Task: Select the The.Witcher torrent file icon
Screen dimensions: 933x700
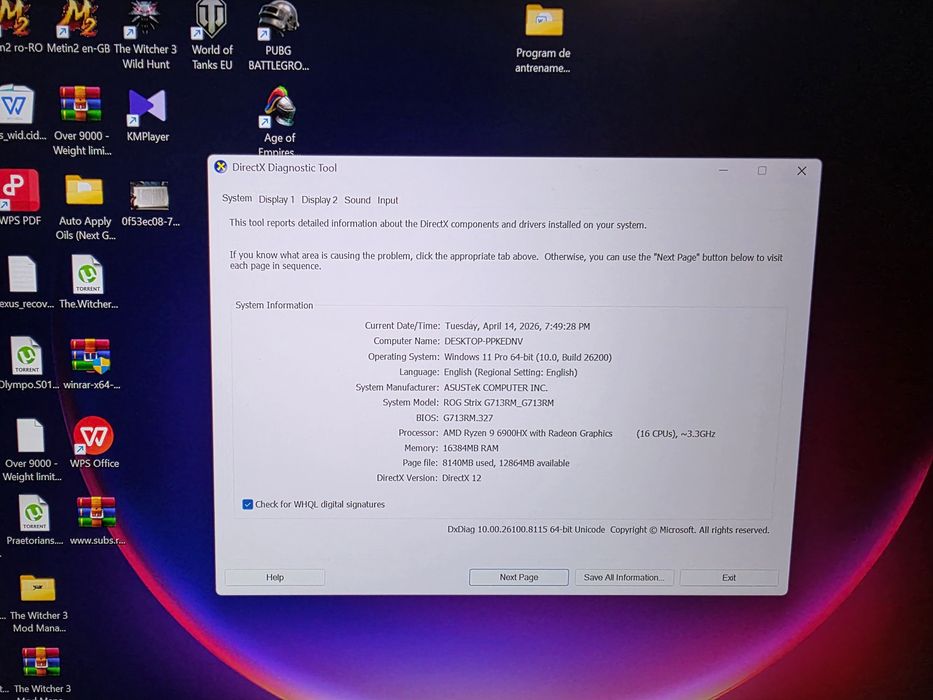Action: (x=88, y=282)
